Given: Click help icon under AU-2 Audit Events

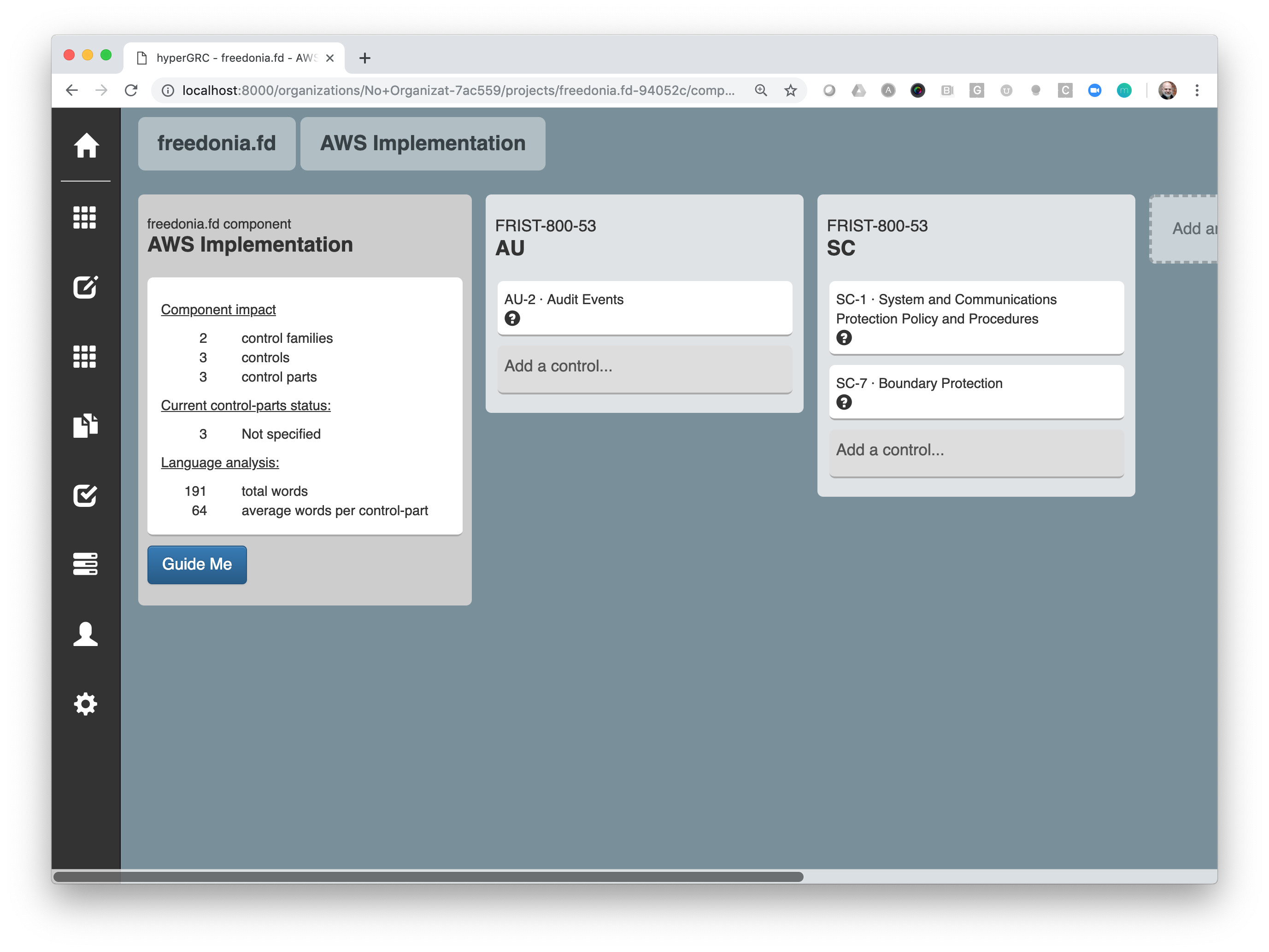Looking at the screenshot, I should tap(512, 318).
